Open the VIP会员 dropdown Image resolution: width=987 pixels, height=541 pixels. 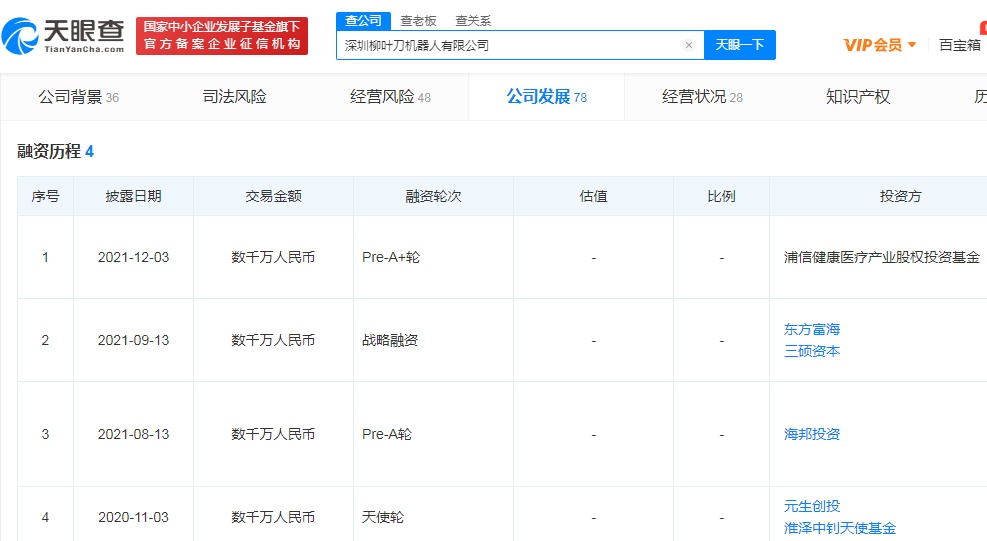coord(879,45)
